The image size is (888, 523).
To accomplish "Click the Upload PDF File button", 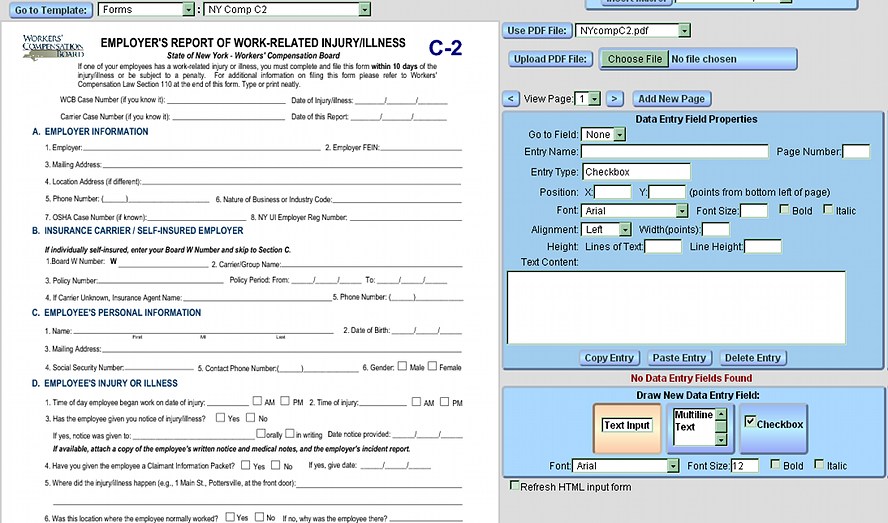I will pos(550,59).
